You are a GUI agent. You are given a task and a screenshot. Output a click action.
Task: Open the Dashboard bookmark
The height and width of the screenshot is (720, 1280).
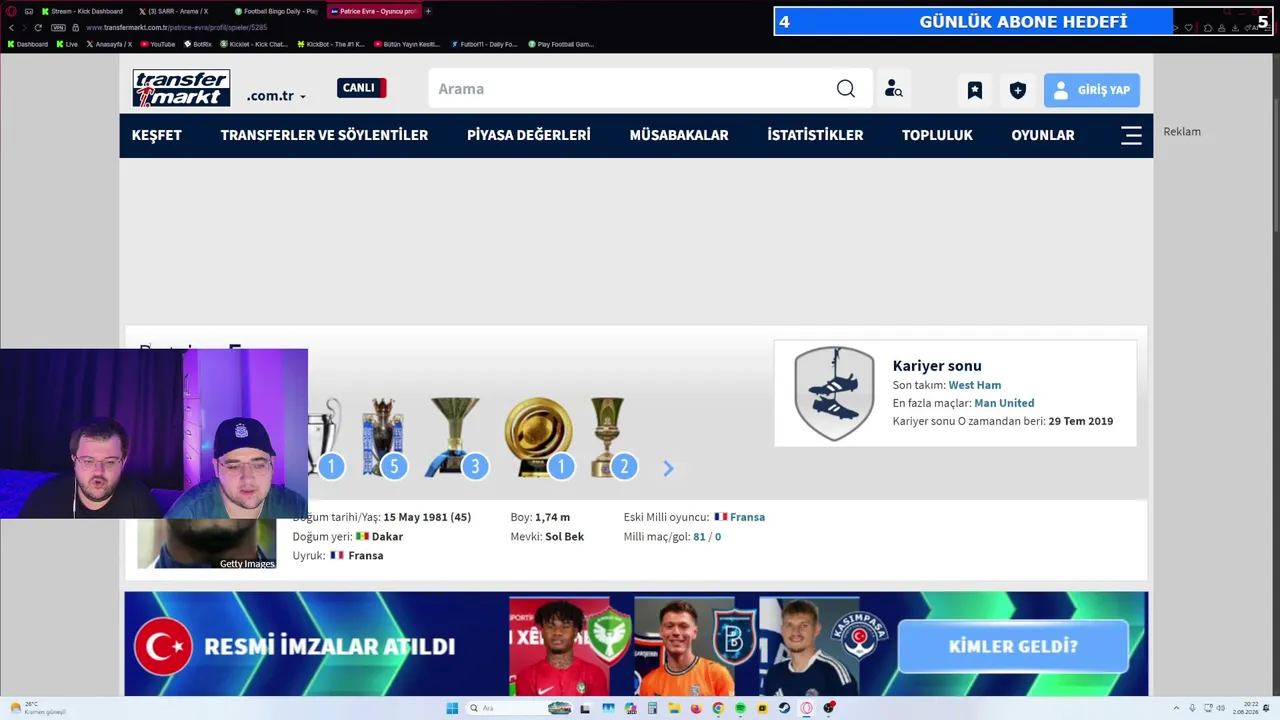(27, 44)
